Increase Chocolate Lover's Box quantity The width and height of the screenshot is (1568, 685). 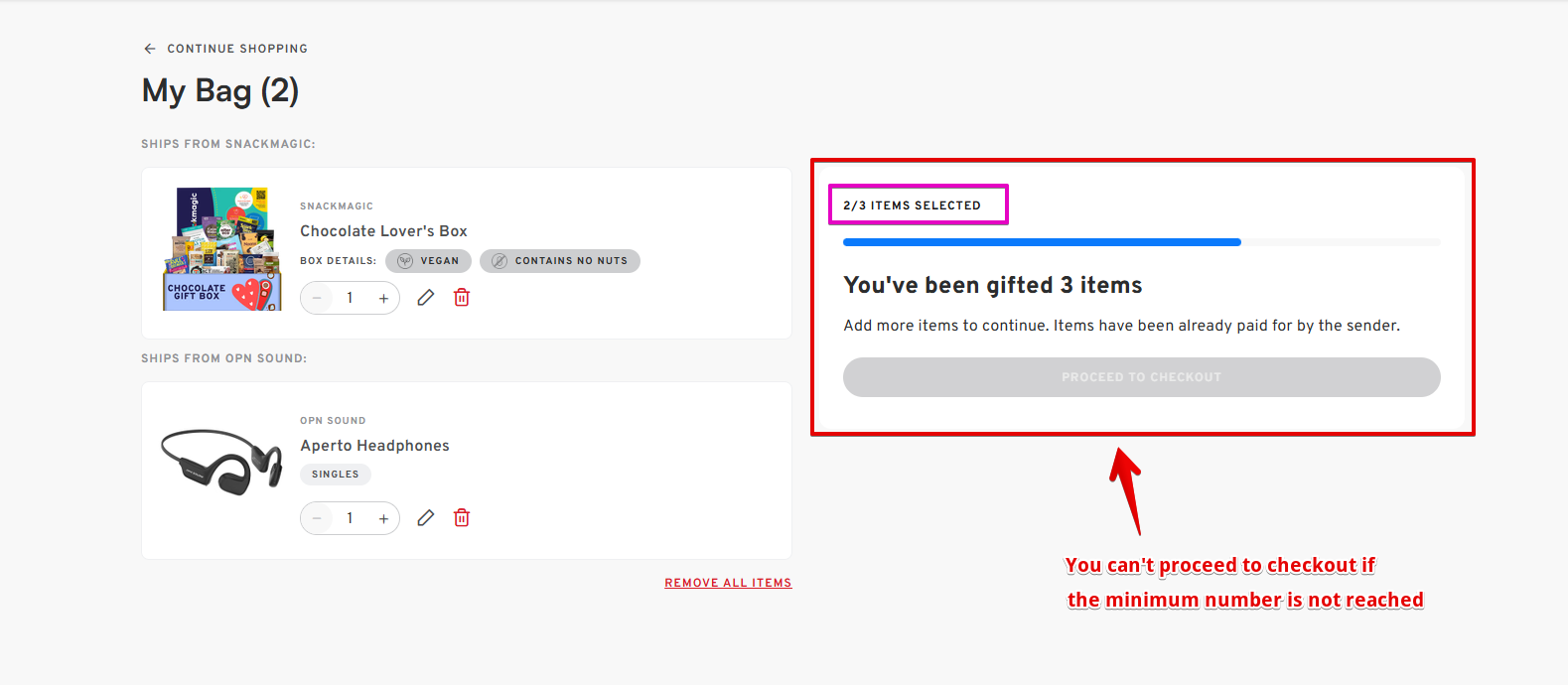pyautogui.click(x=383, y=298)
